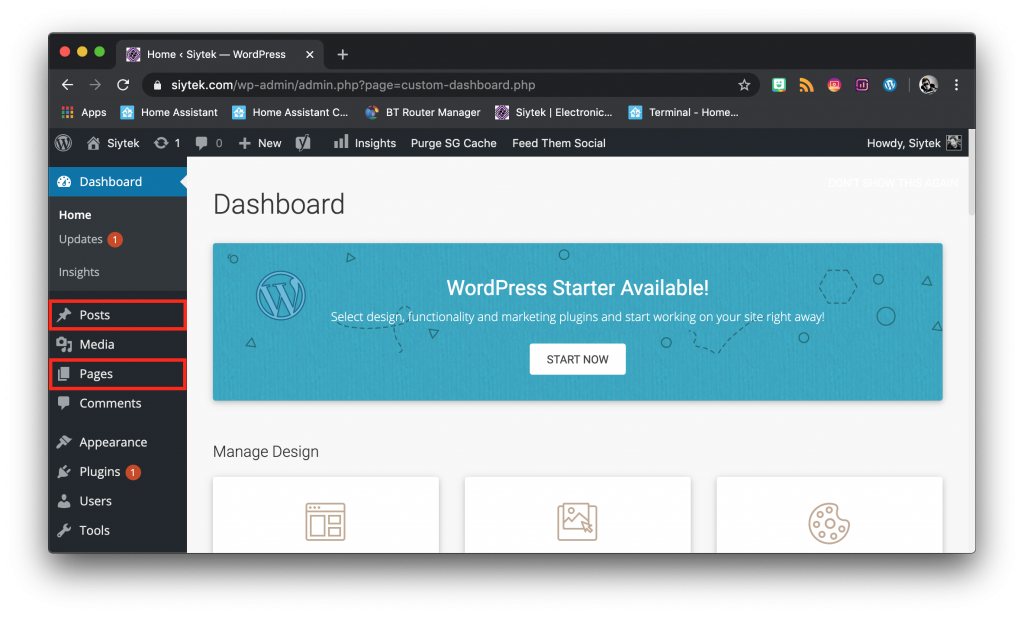Open Comments in the sidebar
Image resolution: width=1024 pixels, height=617 pixels.
118,403
